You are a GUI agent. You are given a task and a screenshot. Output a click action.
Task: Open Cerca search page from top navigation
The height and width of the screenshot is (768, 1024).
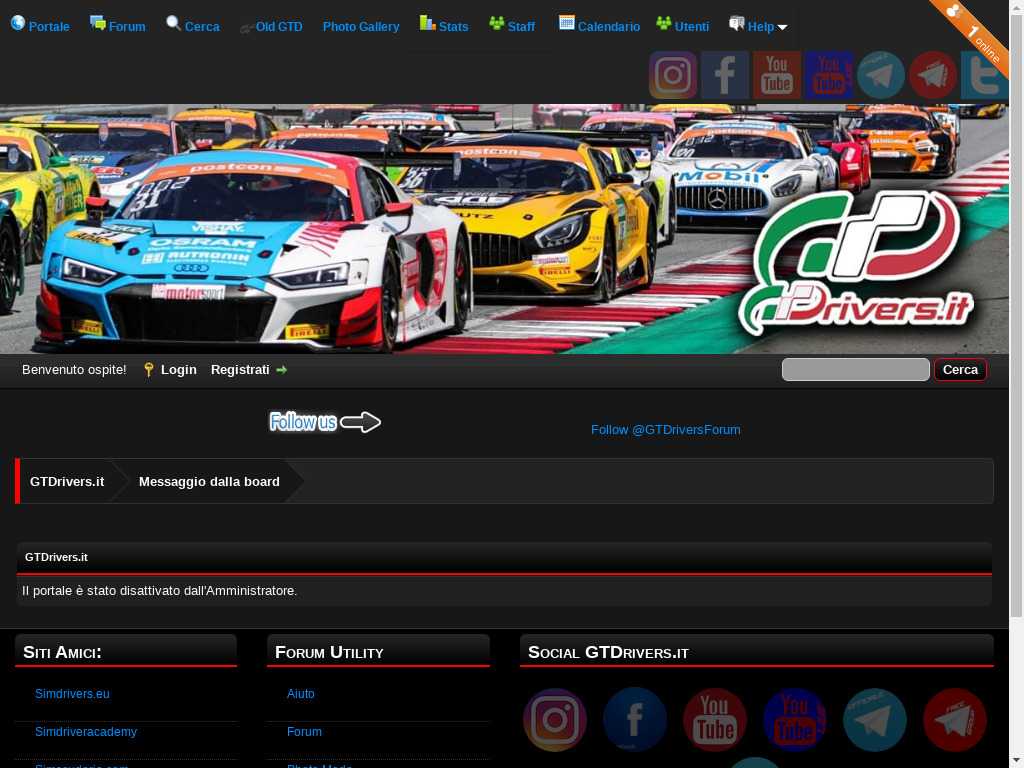point(193,26)
